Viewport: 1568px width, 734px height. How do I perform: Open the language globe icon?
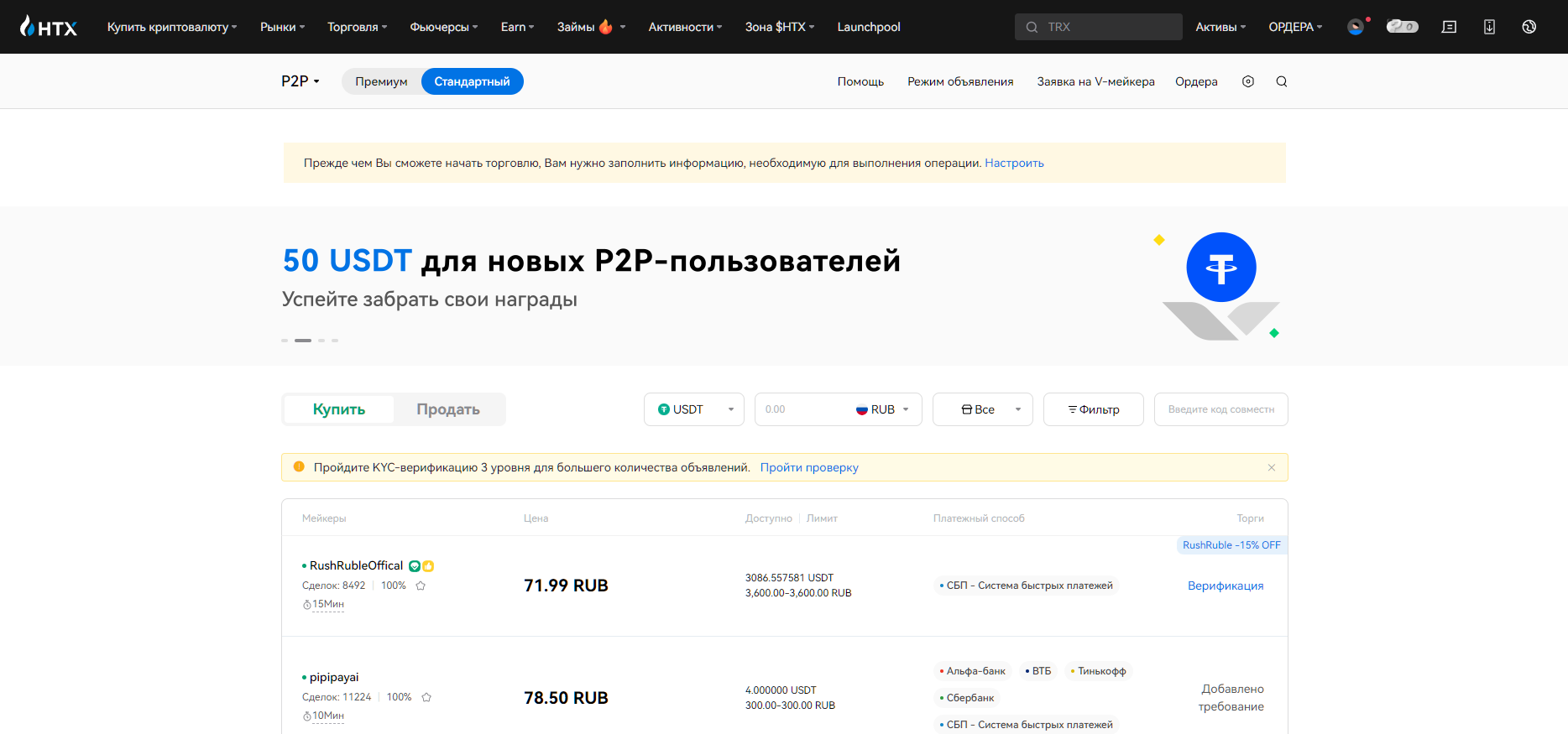pos(1529,27)
